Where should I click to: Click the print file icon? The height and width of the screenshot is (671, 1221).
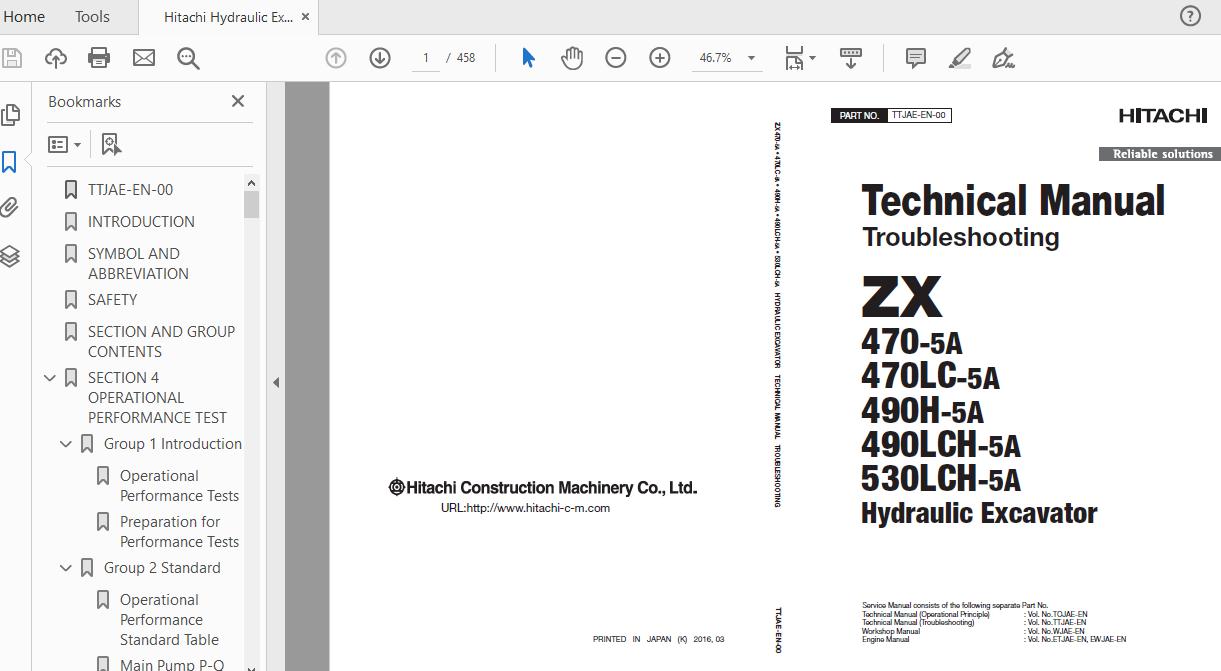pyautogui.click(x=99, y=58)
